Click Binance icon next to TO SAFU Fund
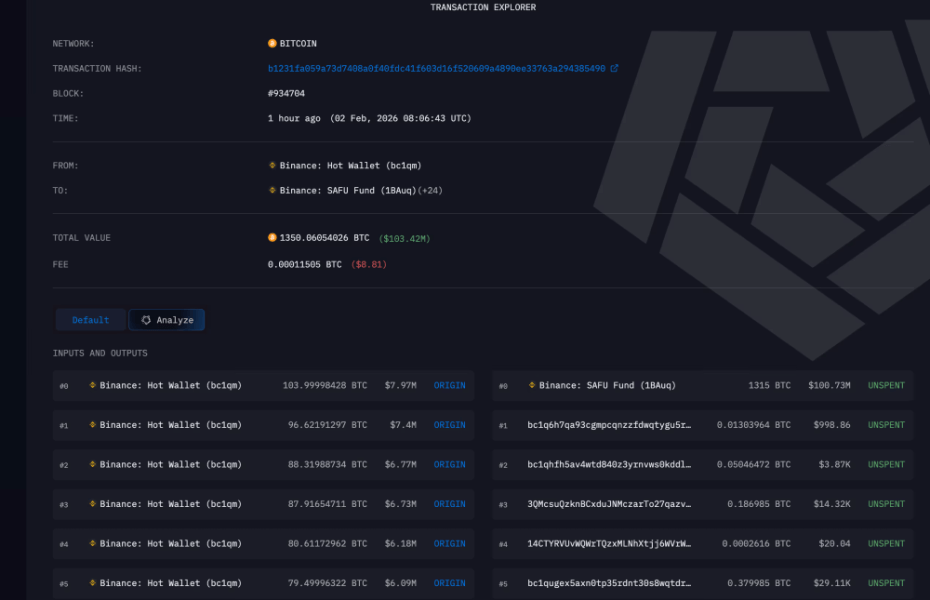Screen dimensions: 930x600 tap(272, 190)
